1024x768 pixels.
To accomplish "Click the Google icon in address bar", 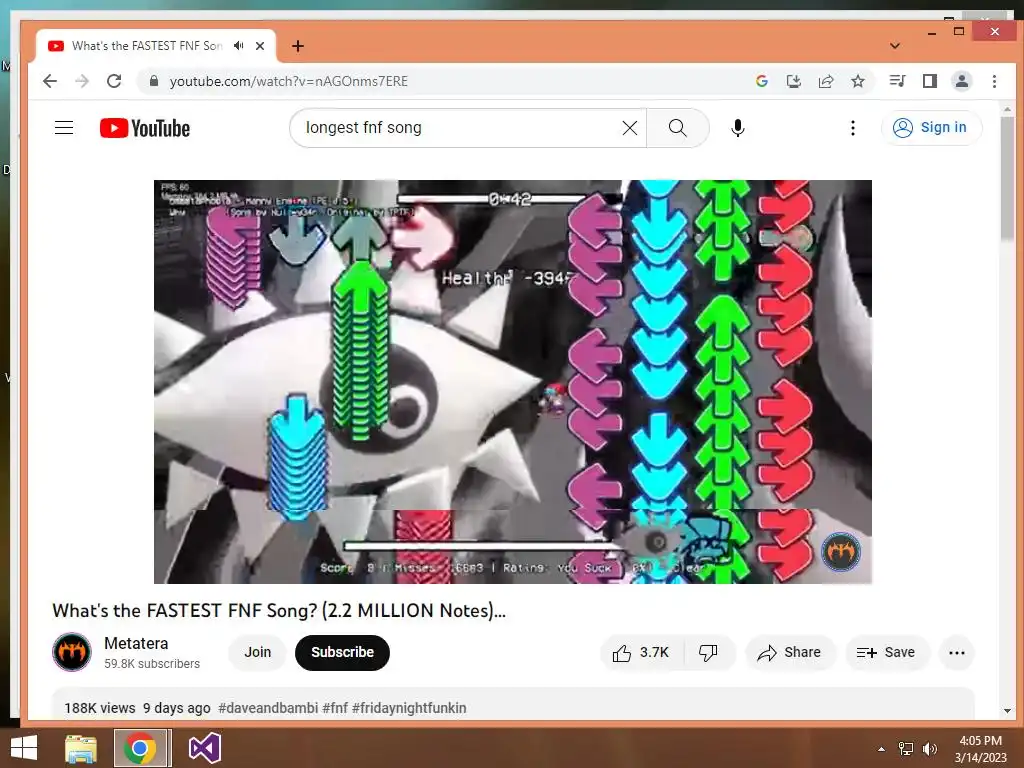I will point(761,81).
